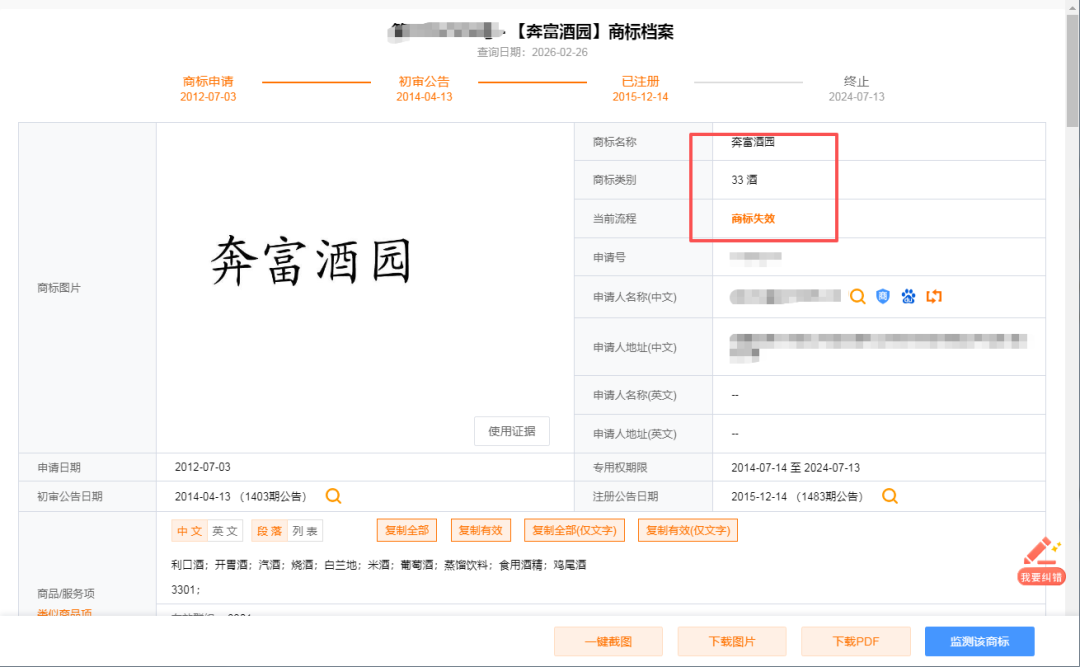
Task: Open the 1403期公告 magnifier icon
Action: (x=333, y=495)
